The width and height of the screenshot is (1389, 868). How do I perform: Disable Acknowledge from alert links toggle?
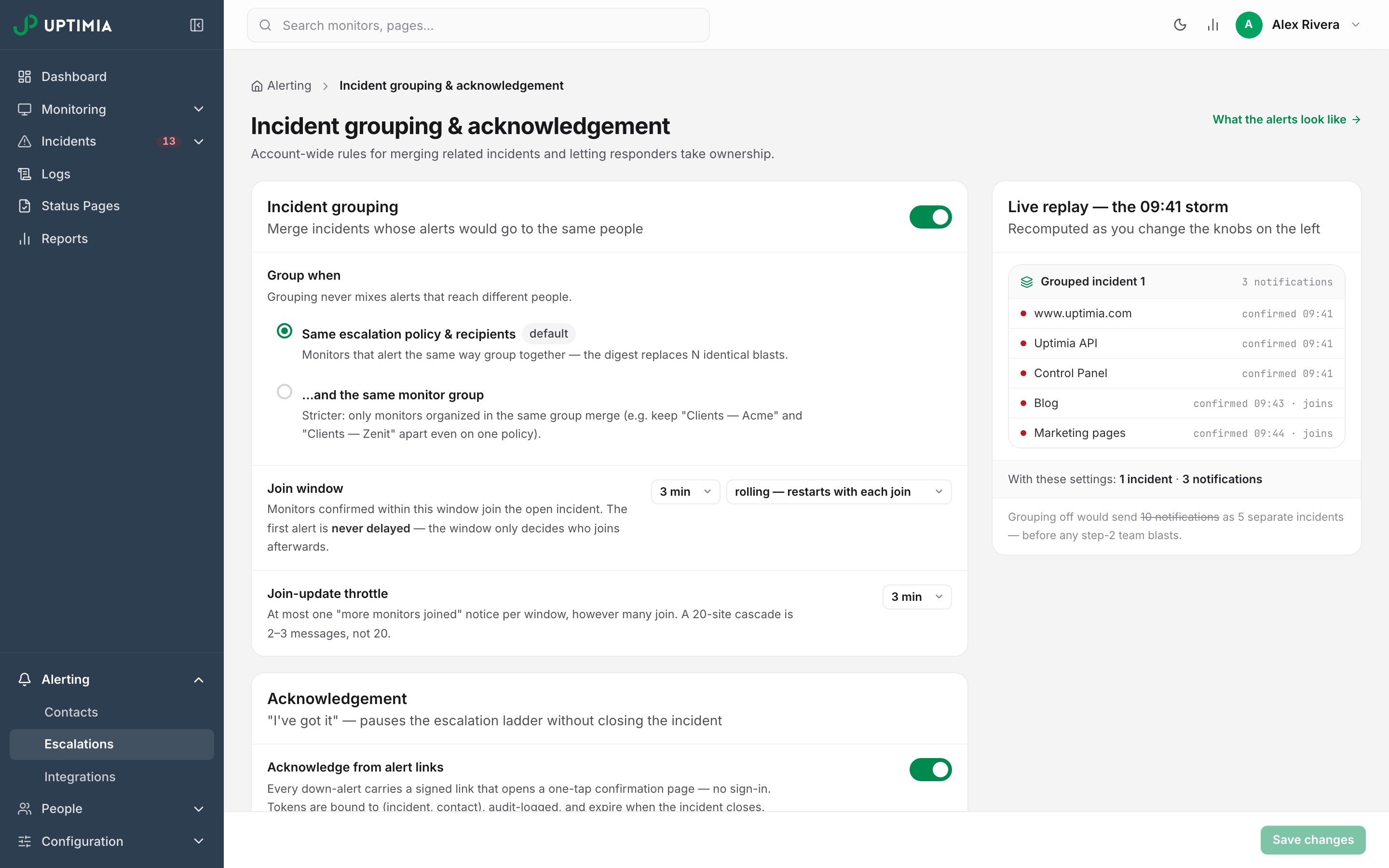pyautogui.click(x=930, y=769)
